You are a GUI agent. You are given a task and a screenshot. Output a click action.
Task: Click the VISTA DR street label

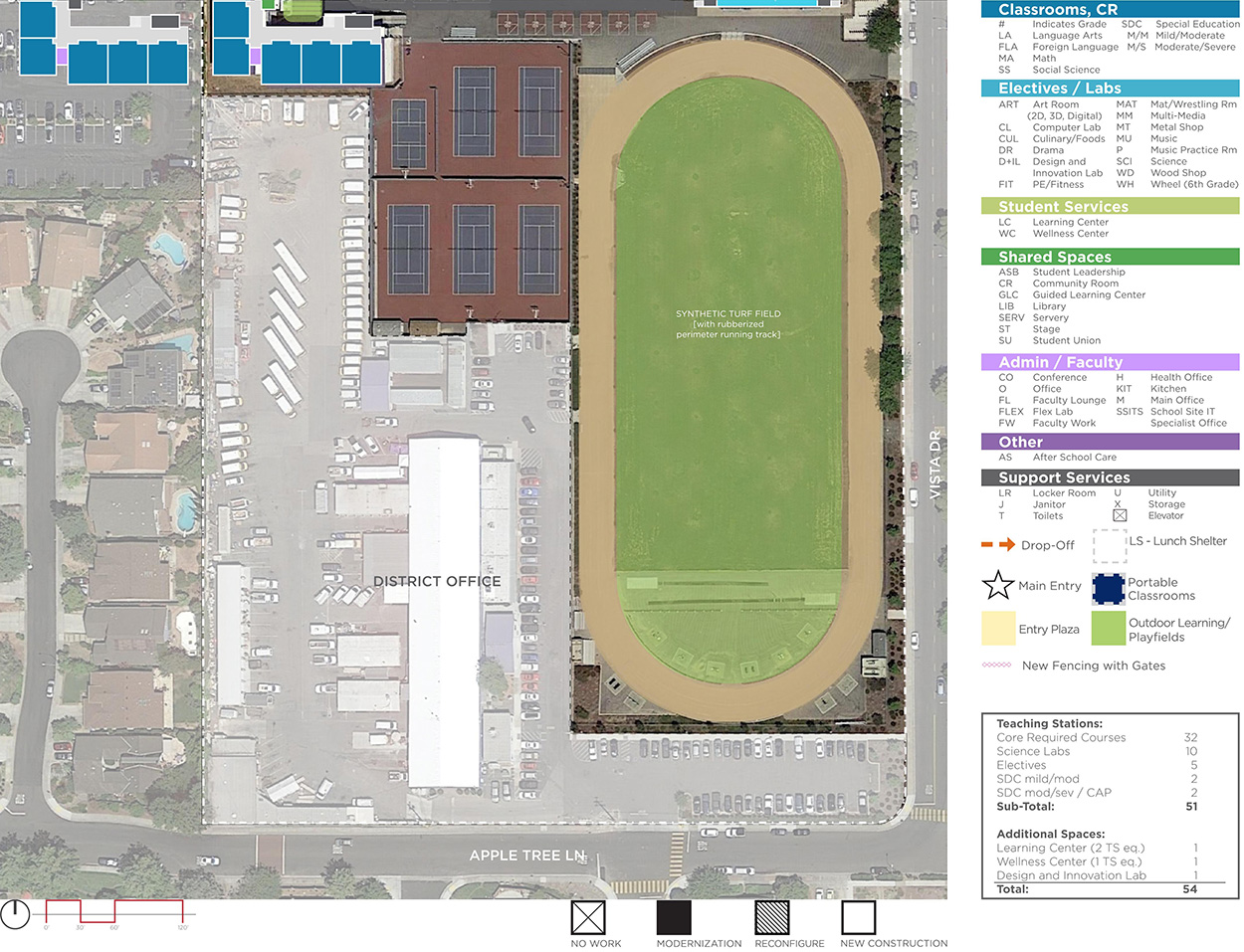(x=934, y=466)
